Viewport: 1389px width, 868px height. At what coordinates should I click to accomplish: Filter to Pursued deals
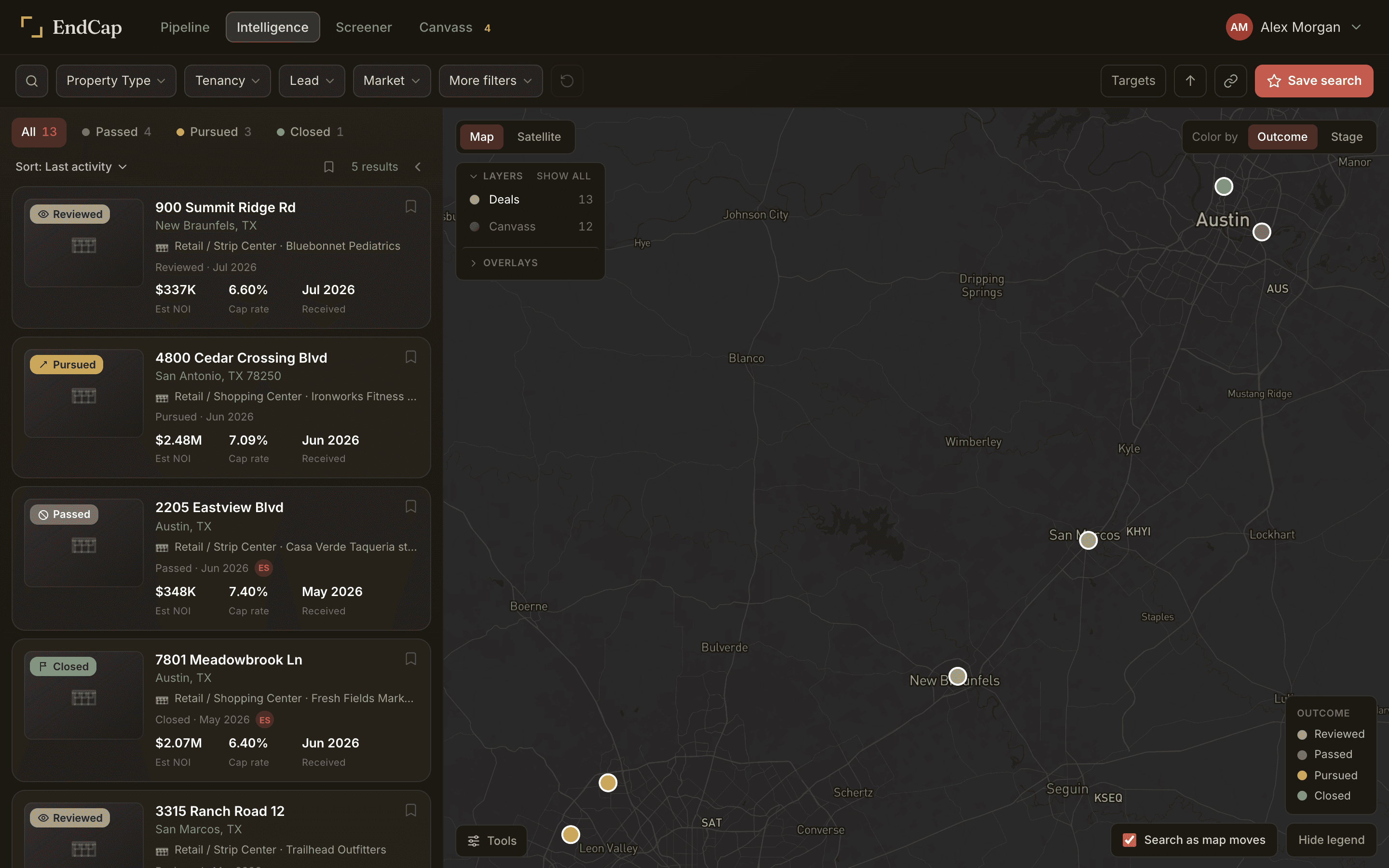(x=214, y=132)
